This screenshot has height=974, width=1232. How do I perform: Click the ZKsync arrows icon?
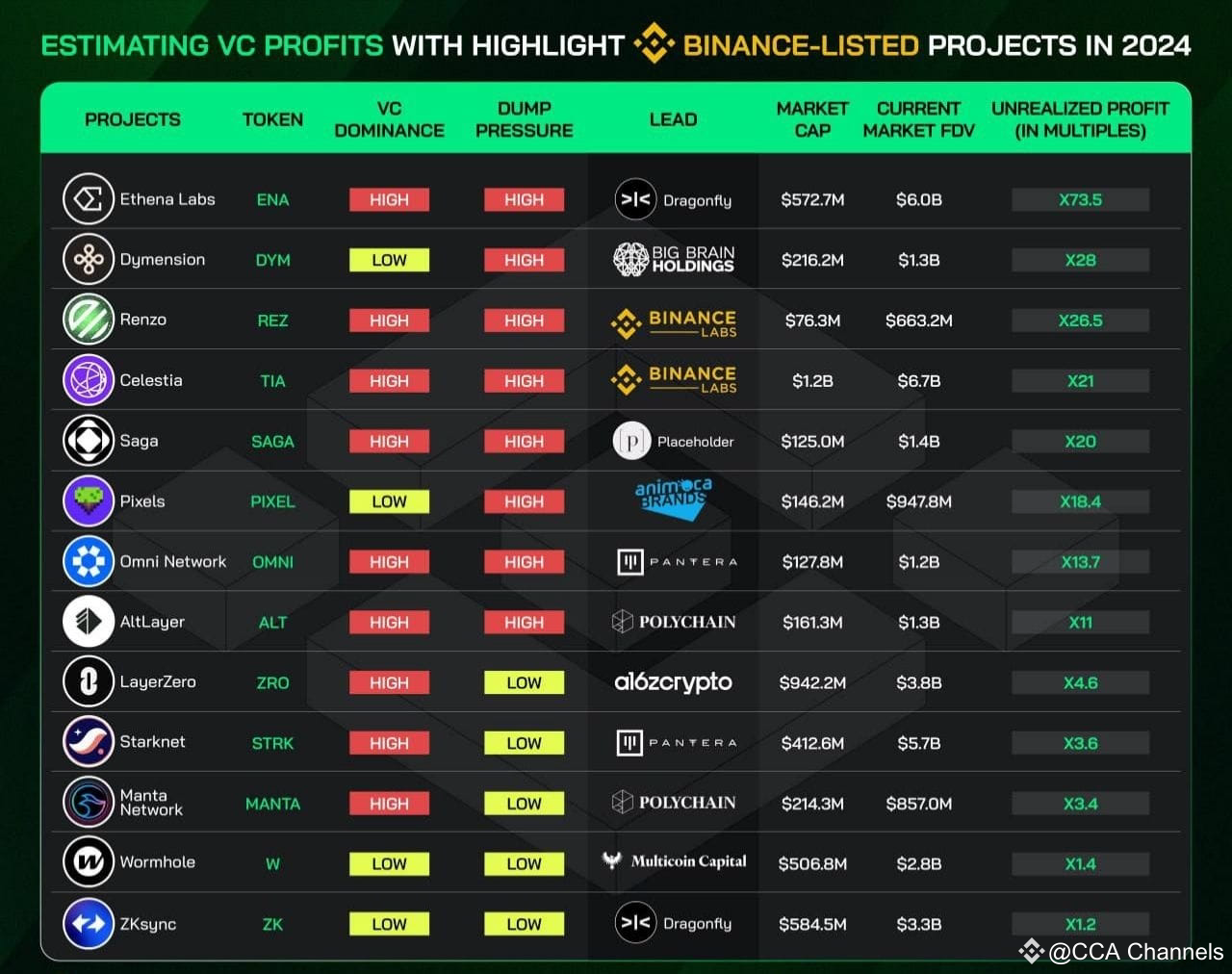(89, 923)
